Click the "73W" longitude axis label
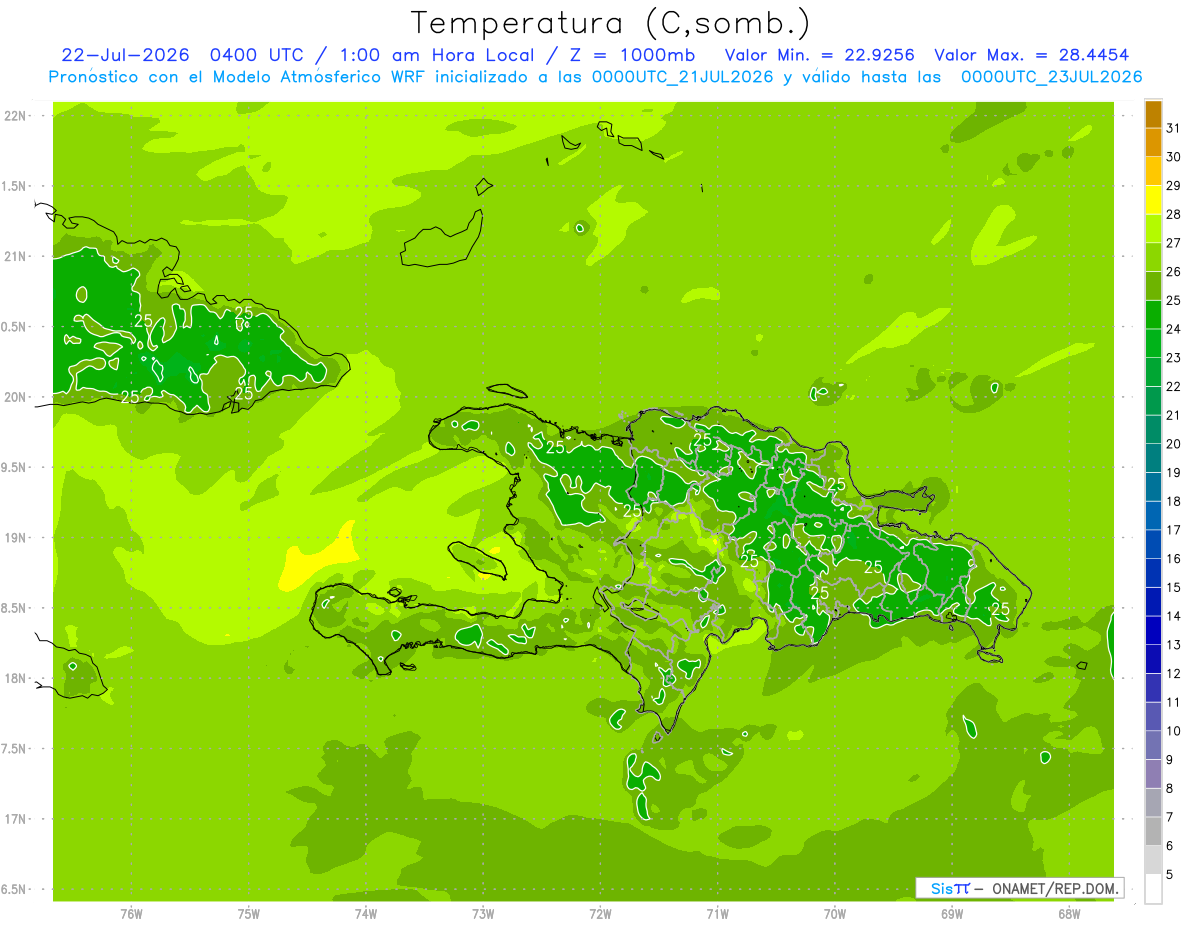This screenshot has height=927, width=1200. [483, 913]
